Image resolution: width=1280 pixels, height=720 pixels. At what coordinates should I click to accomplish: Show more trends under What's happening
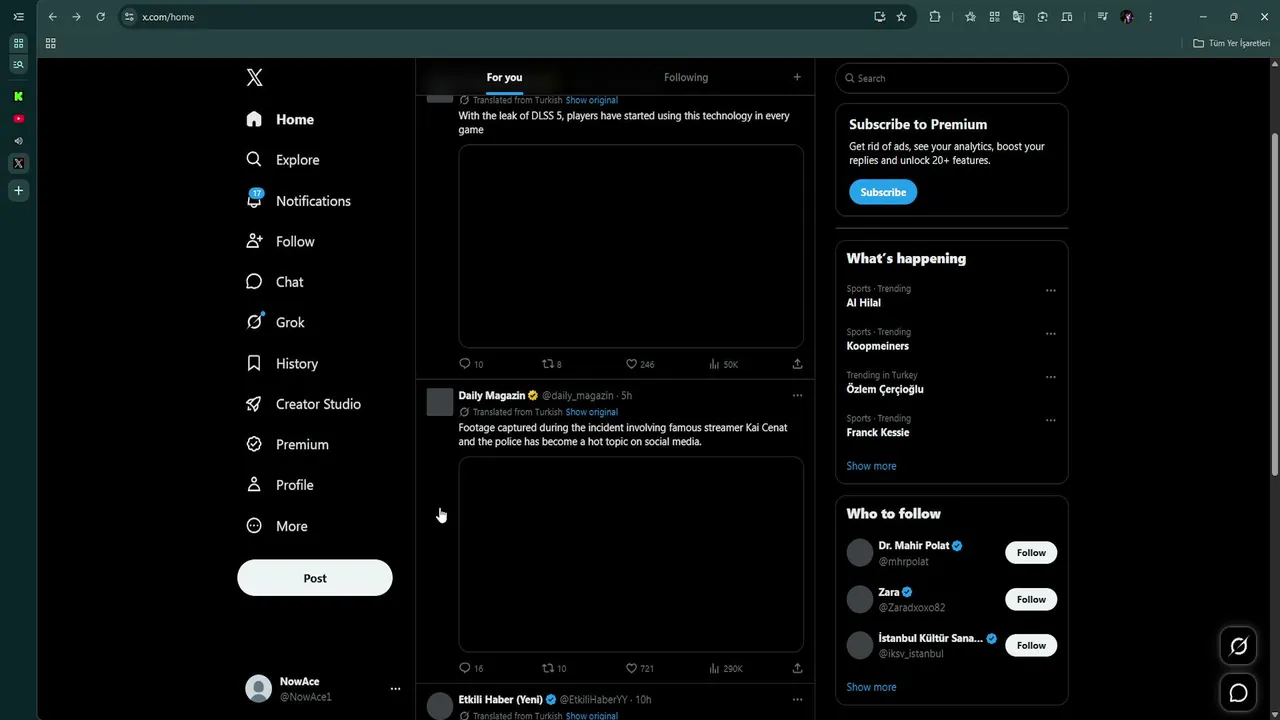(871, 466)
